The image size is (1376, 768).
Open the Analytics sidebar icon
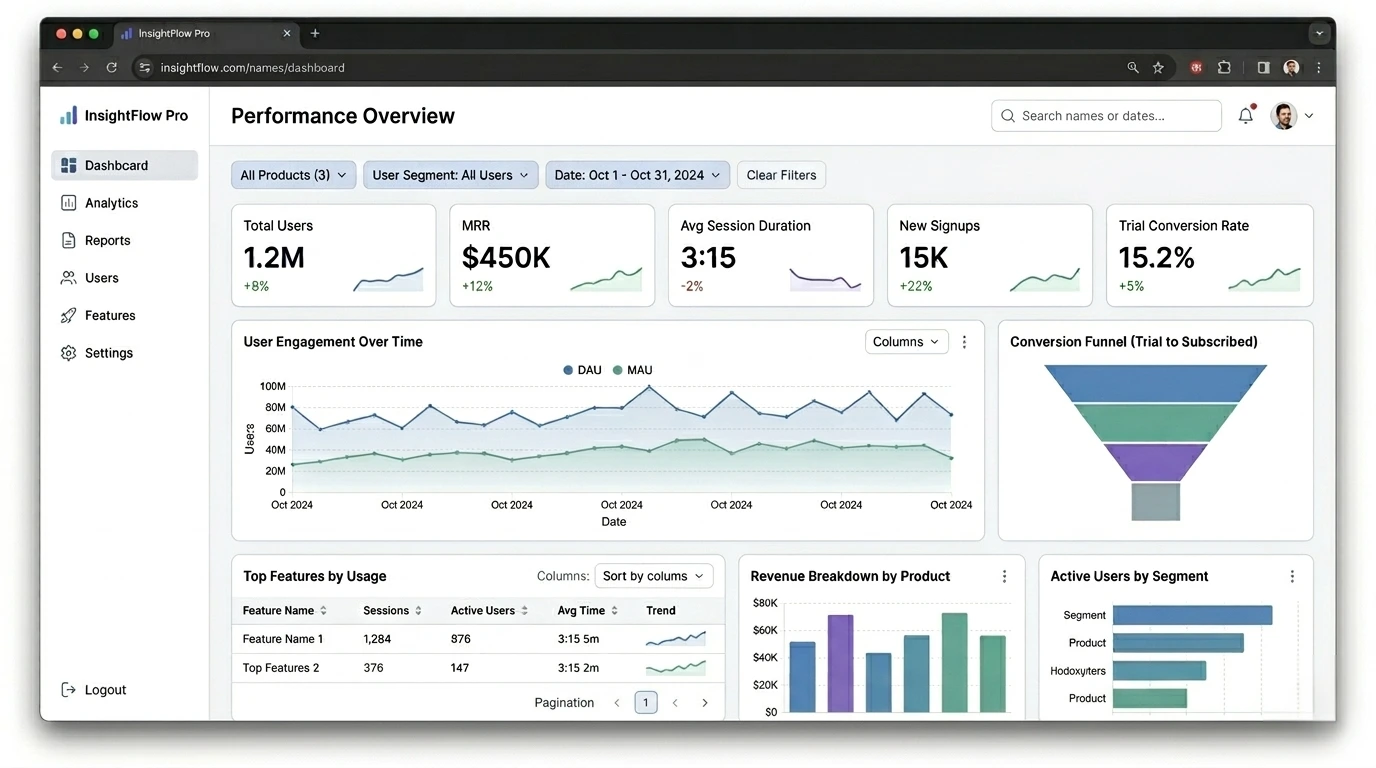(x=68, y=203)
